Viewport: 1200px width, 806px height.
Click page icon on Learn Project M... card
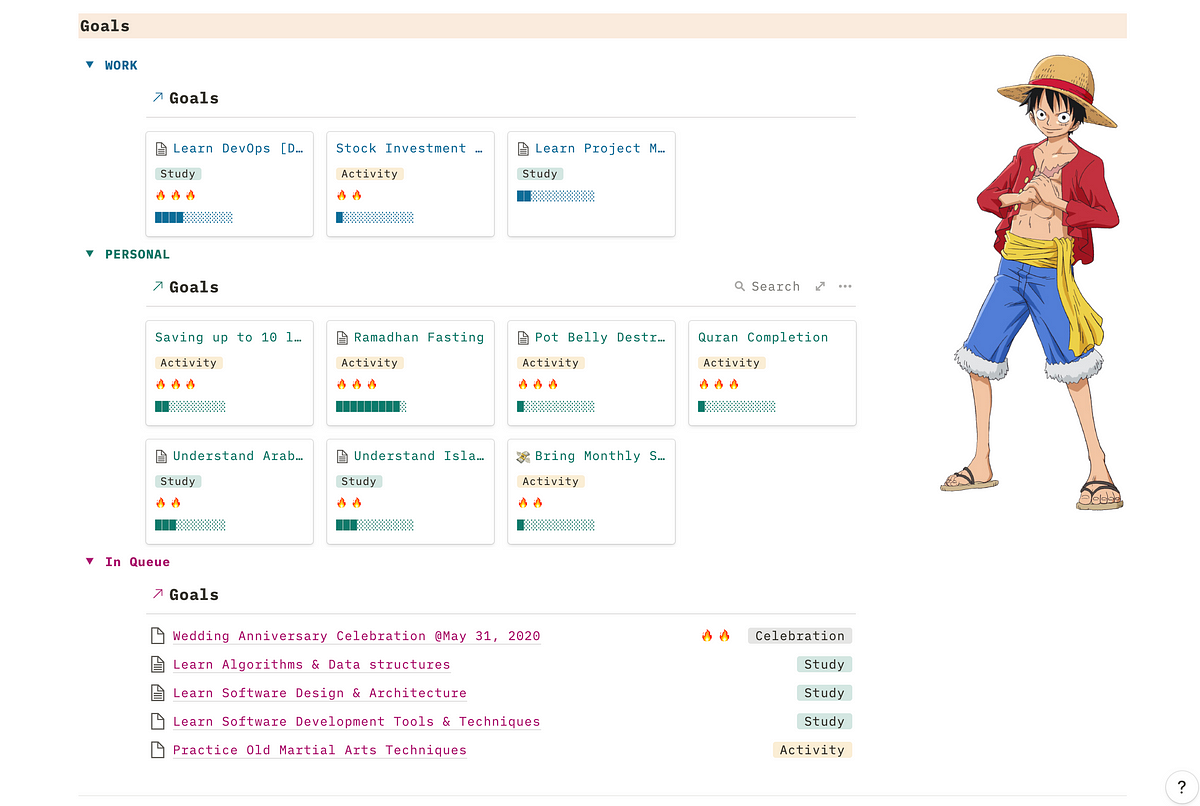coord(523,149)
